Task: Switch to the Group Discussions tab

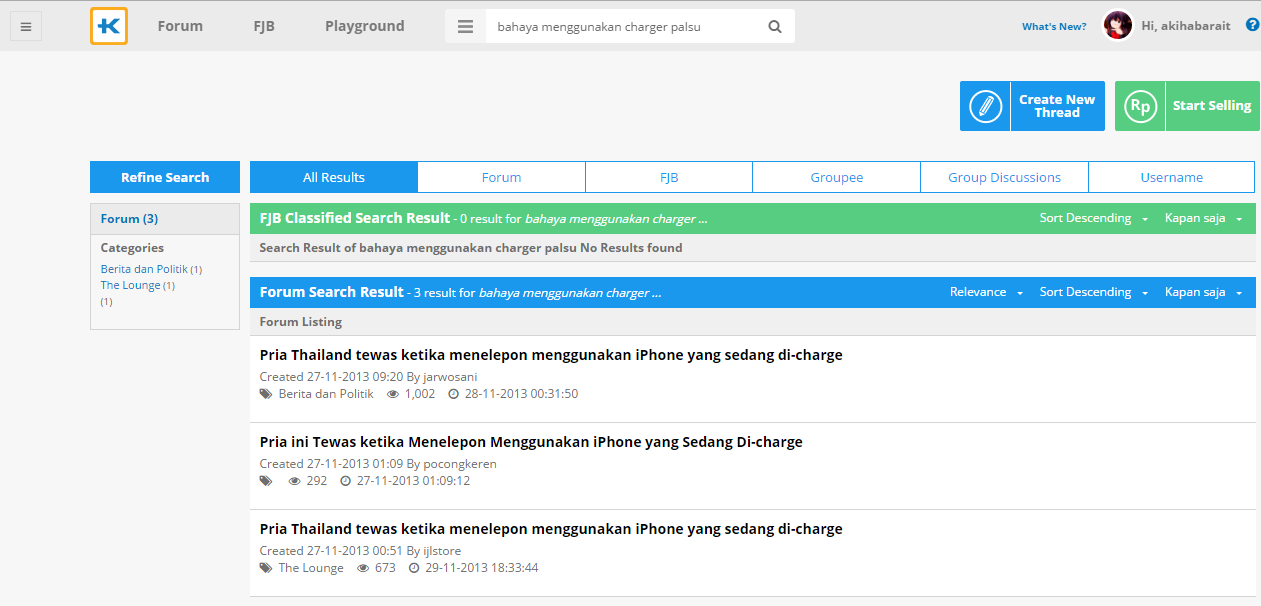Action: point(1004,177)
